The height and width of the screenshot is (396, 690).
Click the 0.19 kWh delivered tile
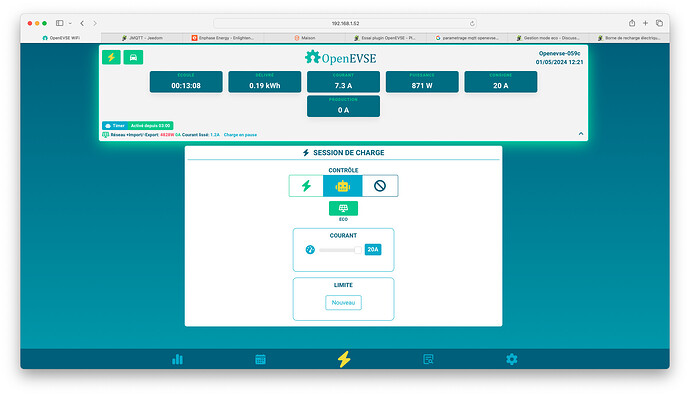264,82
